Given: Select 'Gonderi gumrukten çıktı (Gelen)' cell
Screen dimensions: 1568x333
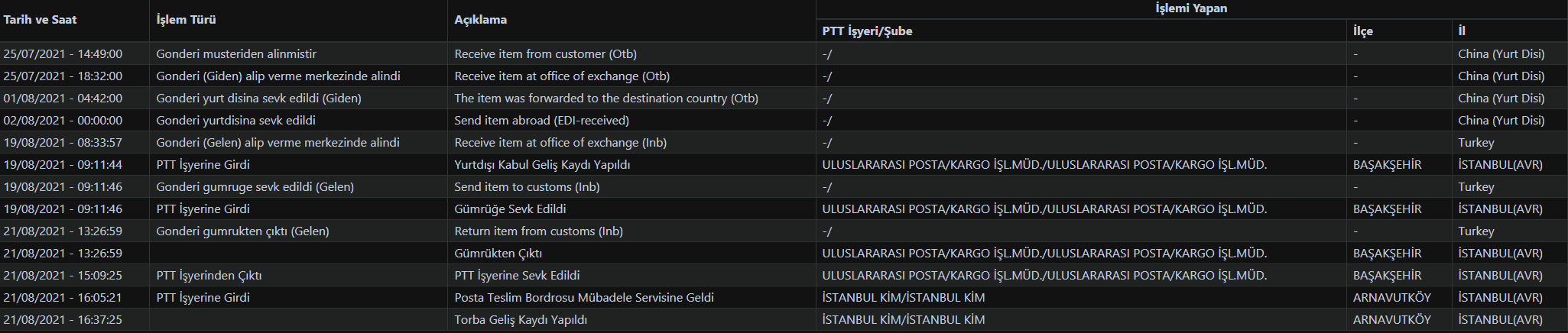Looking at the screenshot, I should point(242,231).
